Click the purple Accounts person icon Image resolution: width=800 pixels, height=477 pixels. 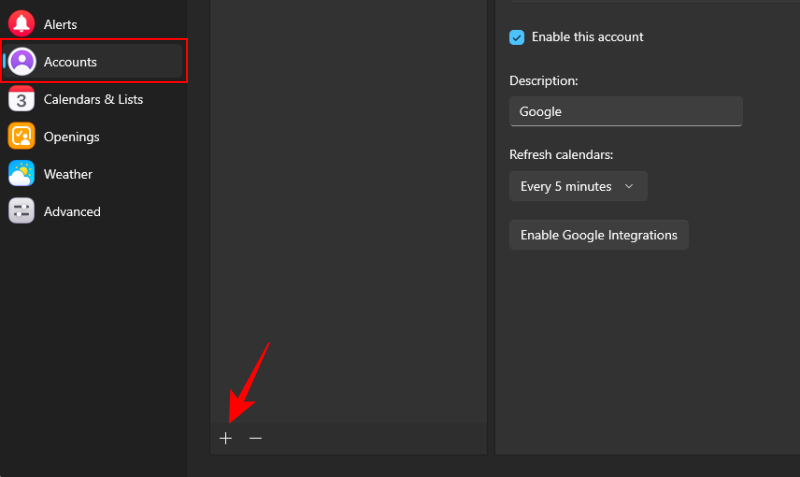(21, 62)
